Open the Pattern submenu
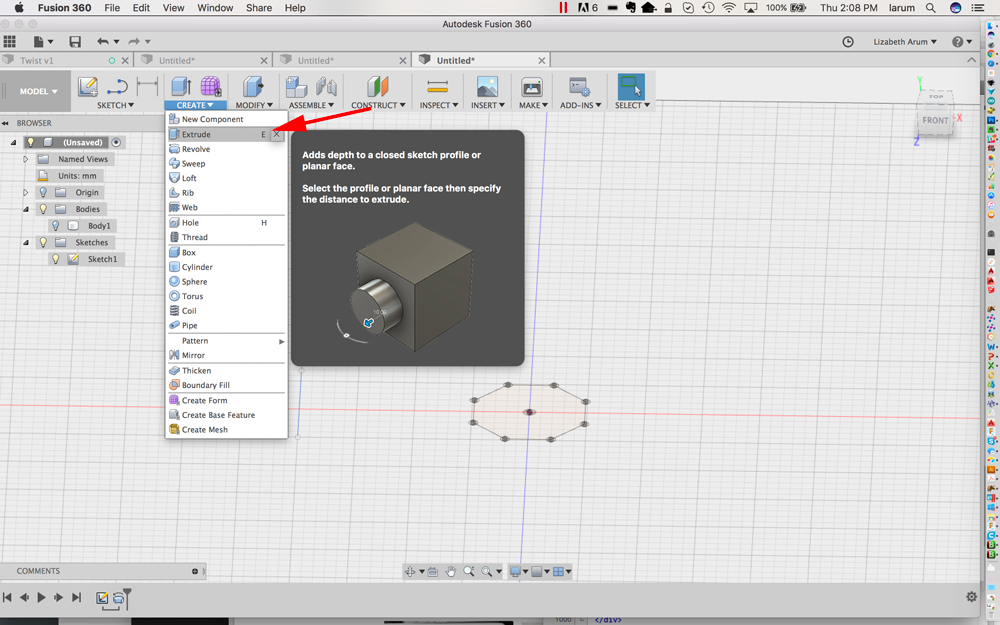Viewport: 1000px width, 625px height. (226, 341)
